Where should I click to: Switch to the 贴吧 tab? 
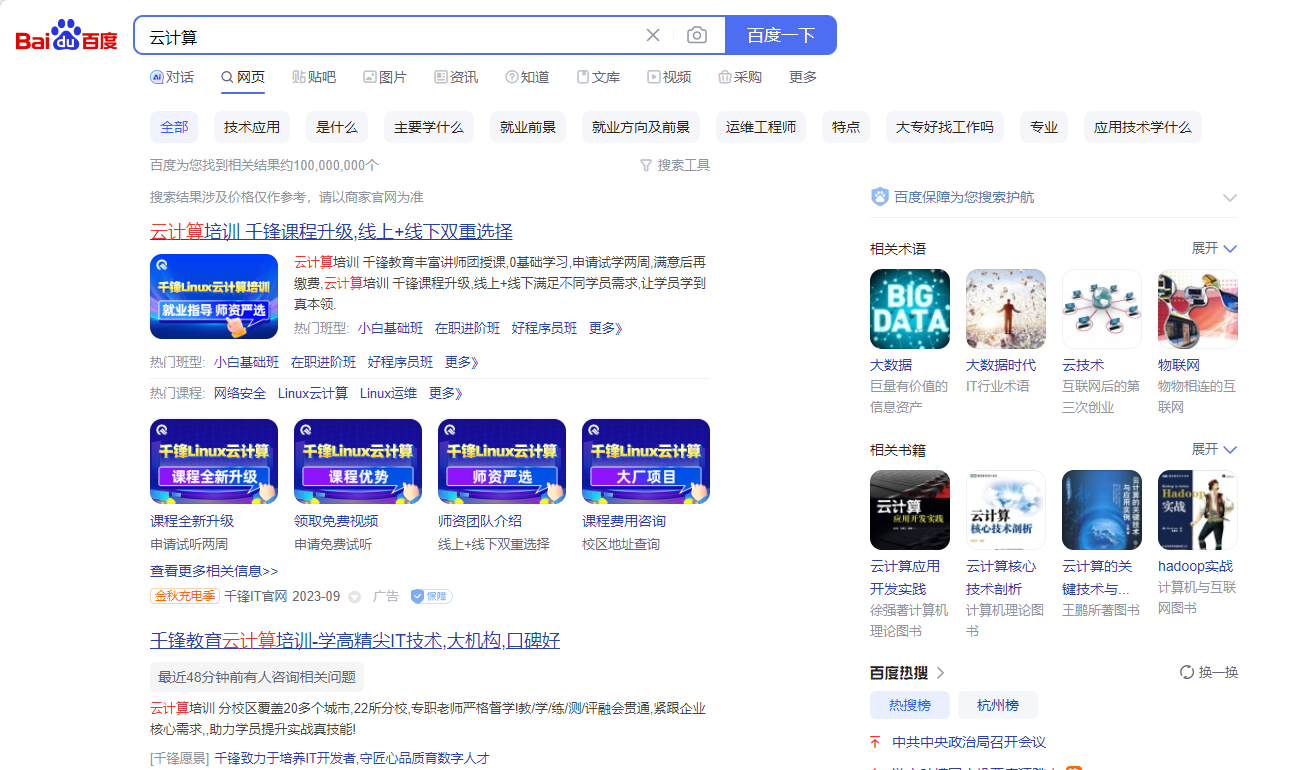[x=314, y=77]
